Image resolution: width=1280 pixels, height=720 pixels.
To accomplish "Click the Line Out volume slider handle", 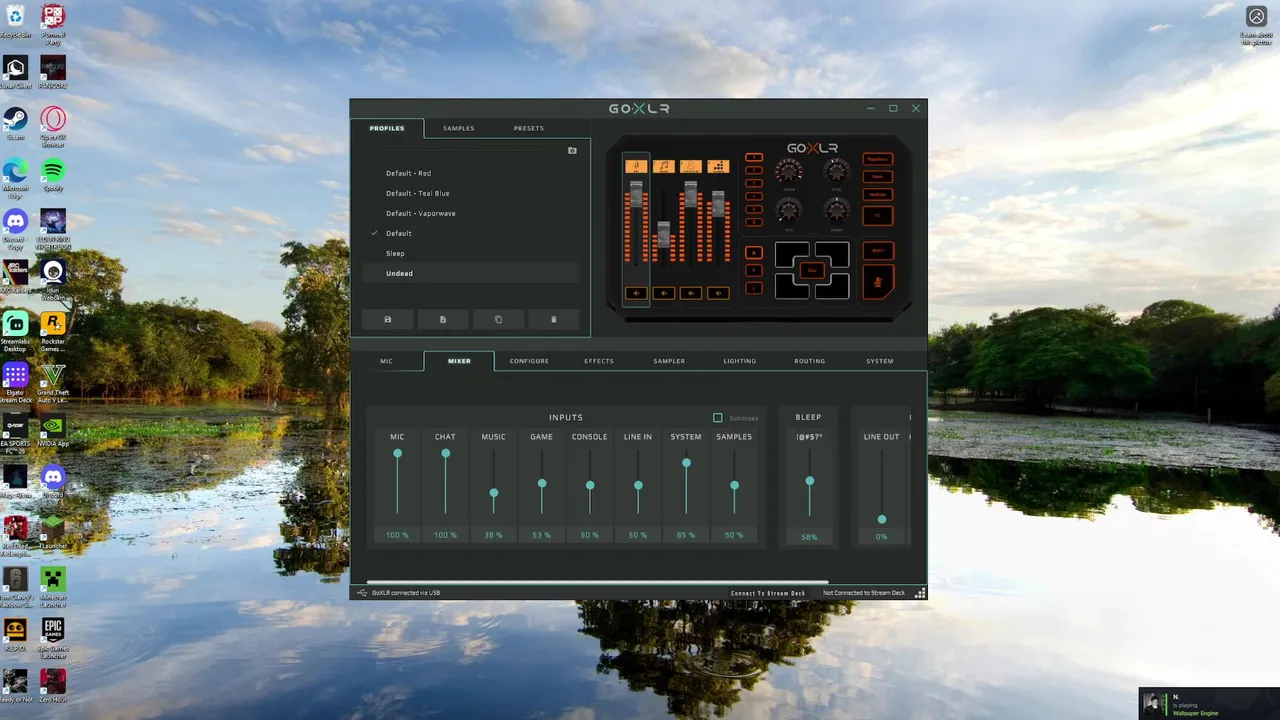I will (x=882, y=519).
